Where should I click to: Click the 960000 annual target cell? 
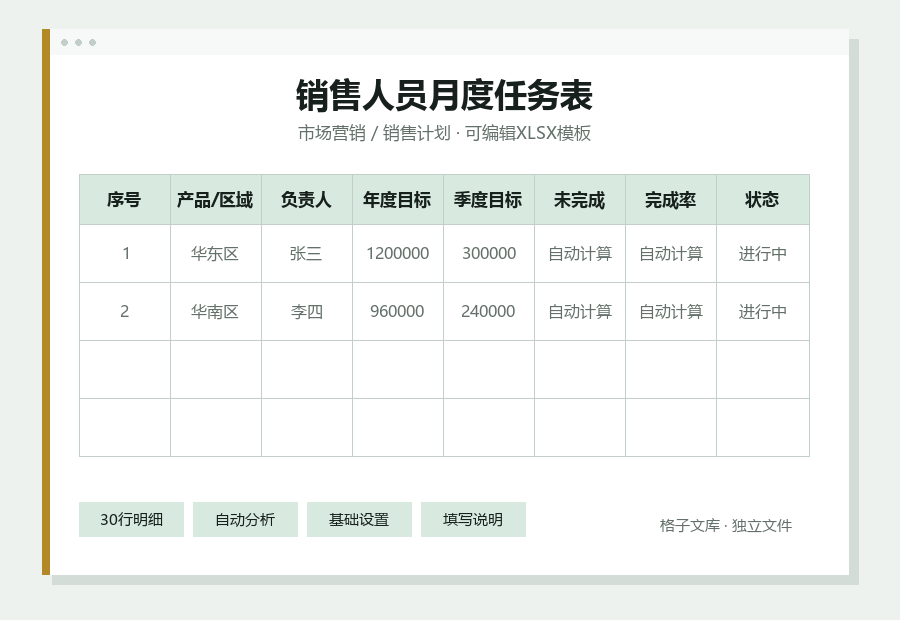coord(398,312)
